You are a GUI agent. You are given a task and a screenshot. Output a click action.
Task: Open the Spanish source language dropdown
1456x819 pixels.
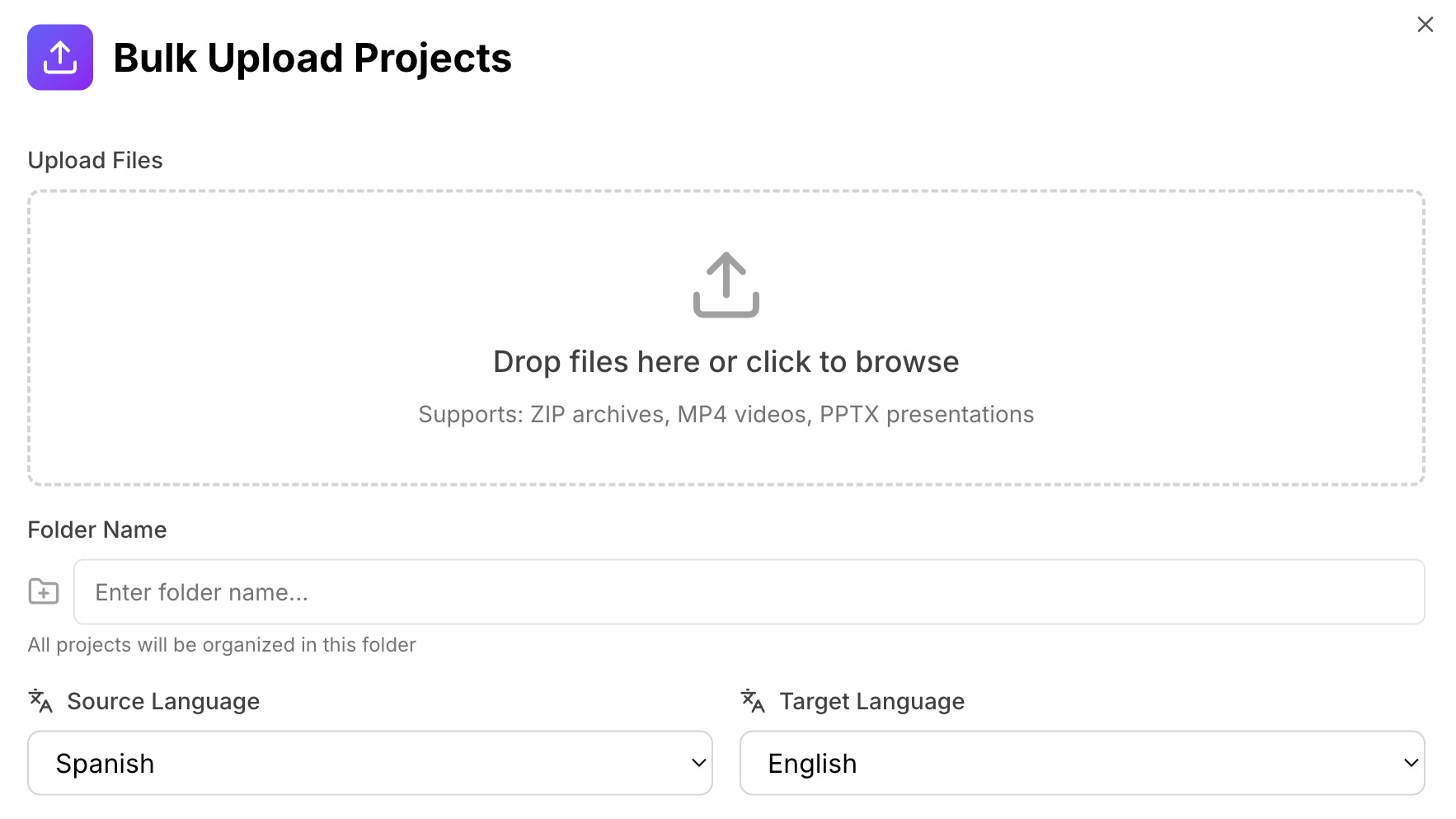pyautogui.click(x=369, y=763)
